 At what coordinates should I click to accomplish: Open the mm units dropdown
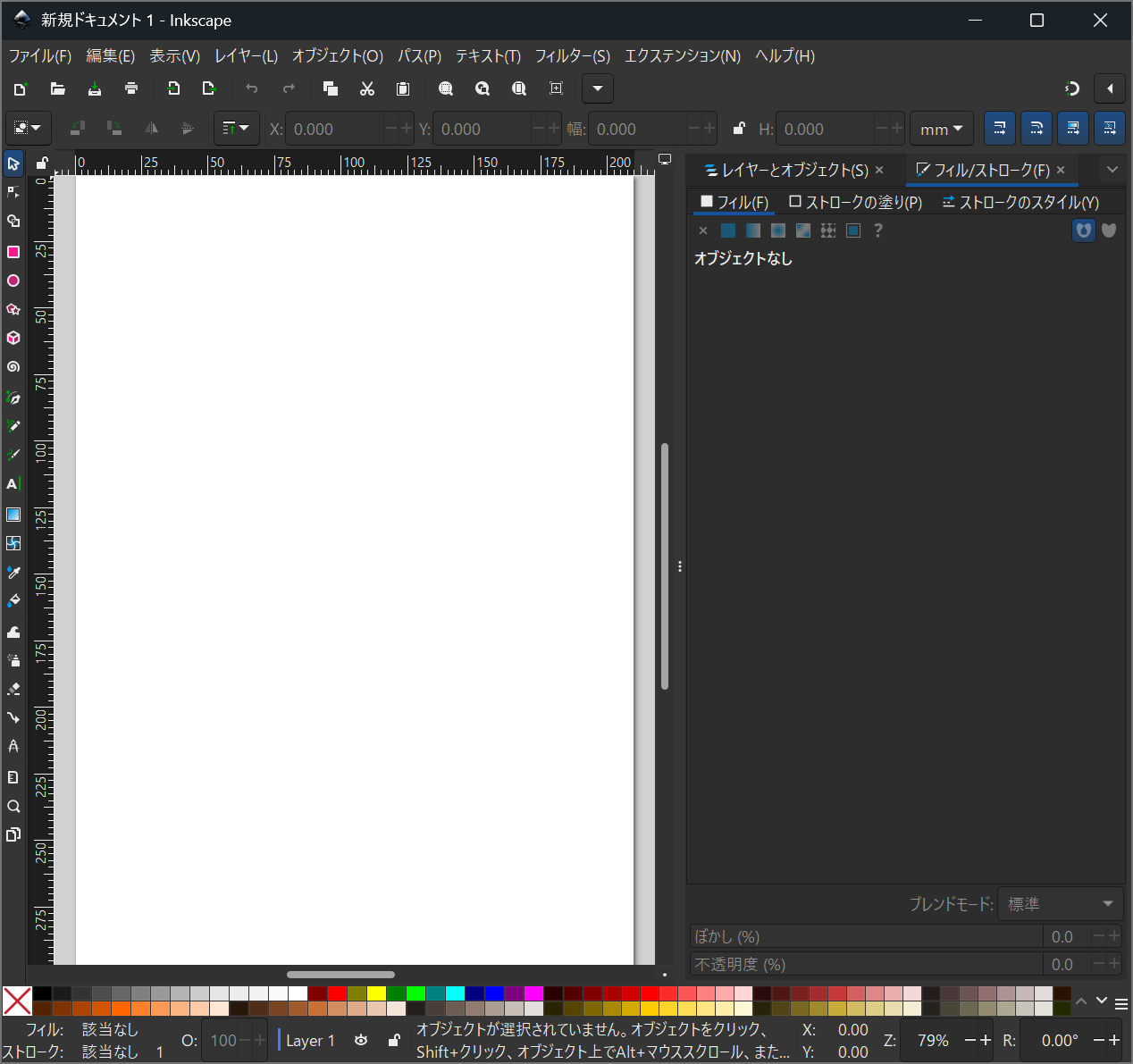pyautogui.click(x=941, y=129)
